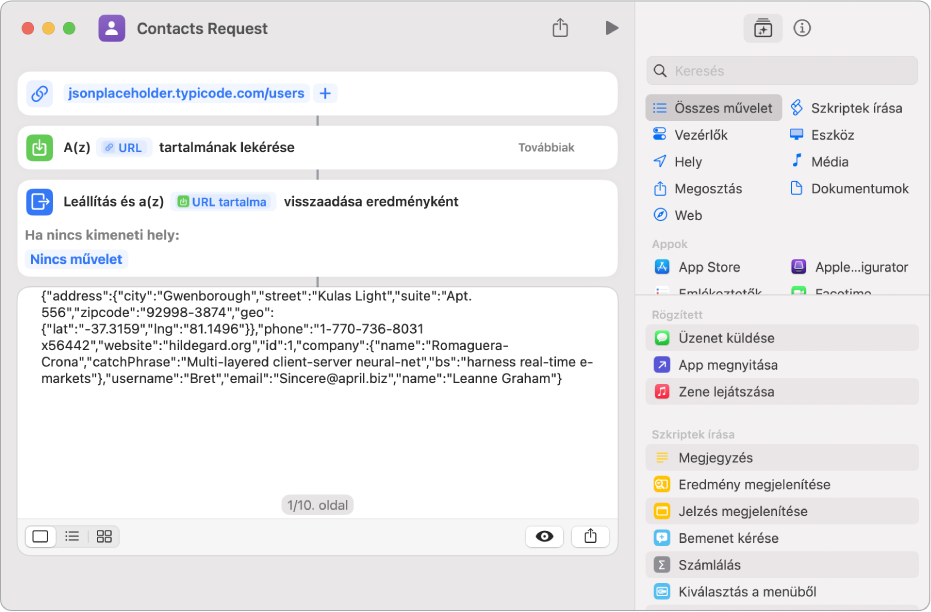Select the App Store app entry

click(x=709, y=267)
